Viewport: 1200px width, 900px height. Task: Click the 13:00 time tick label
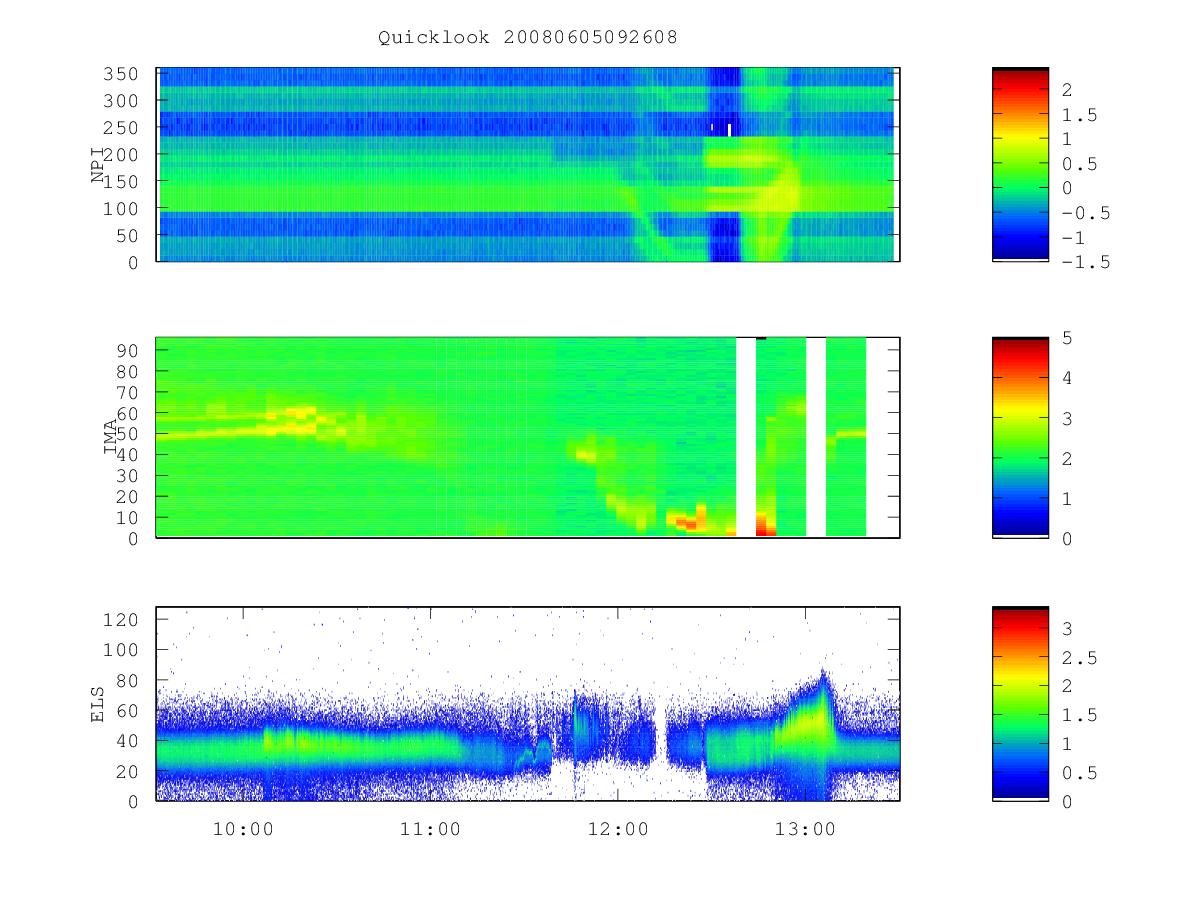(x=806, y=829)
